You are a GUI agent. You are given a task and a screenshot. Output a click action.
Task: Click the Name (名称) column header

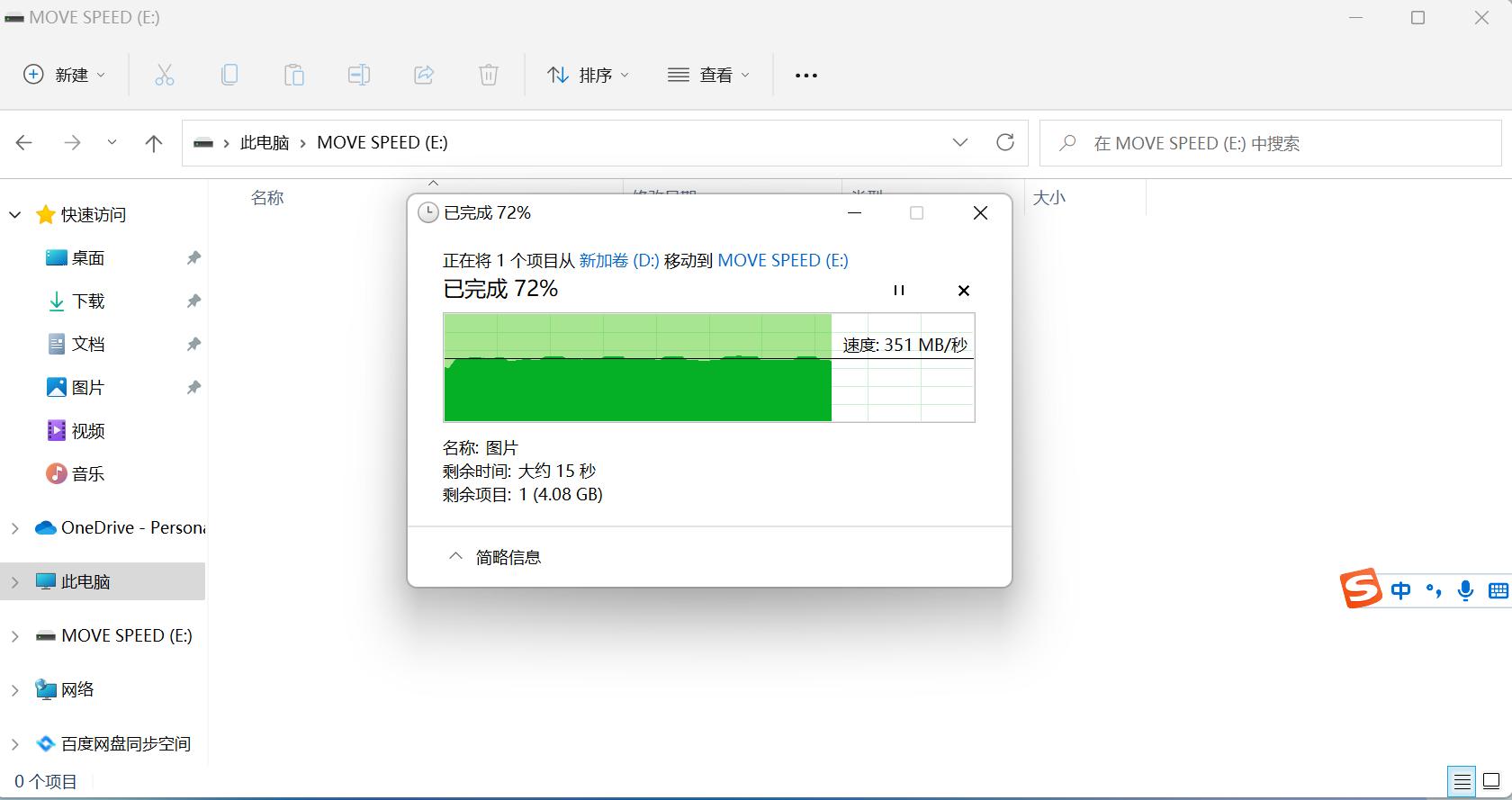pyautogui.click(x=267, y=198)
